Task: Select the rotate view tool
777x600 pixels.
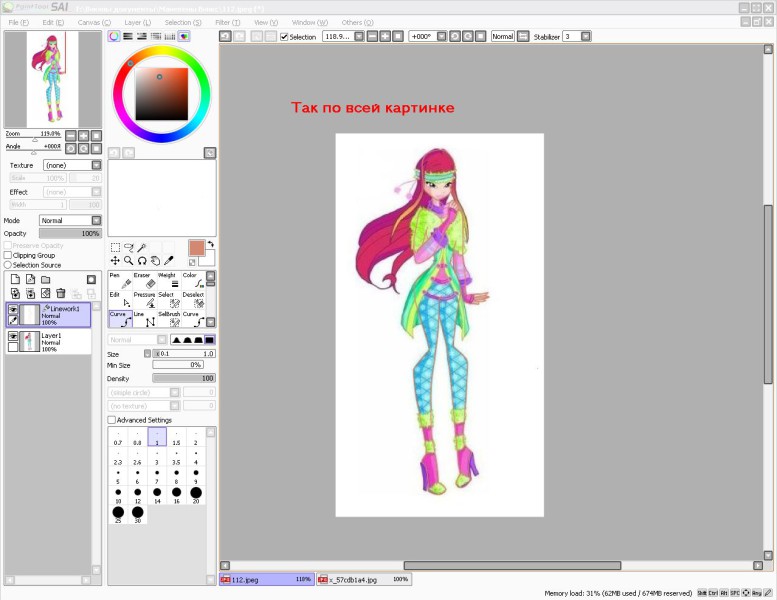Action: coord(142,261)
